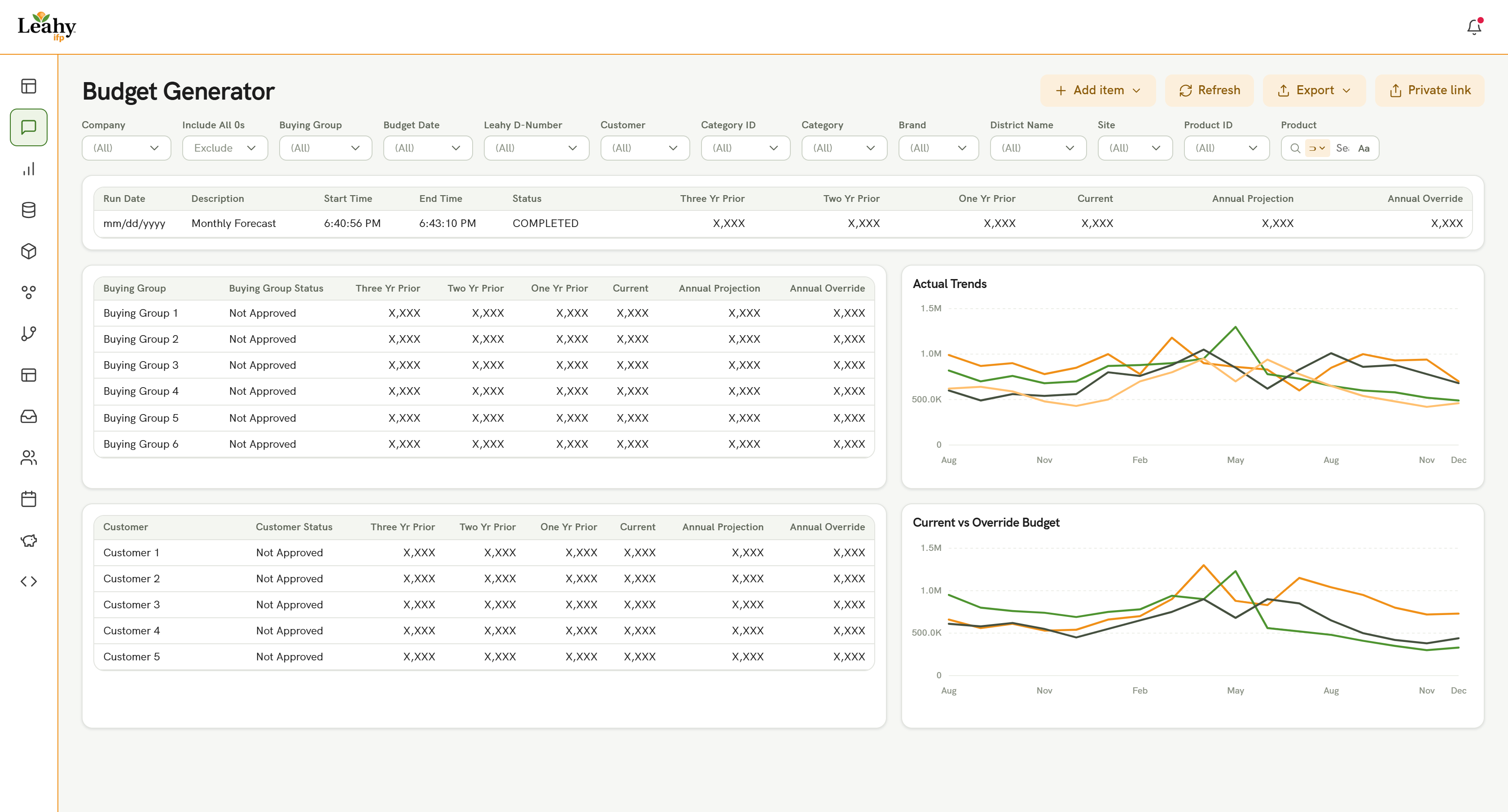Open the Include All 0s dropdown
This screenshot has width=1508, height=812.
[225, 148]
